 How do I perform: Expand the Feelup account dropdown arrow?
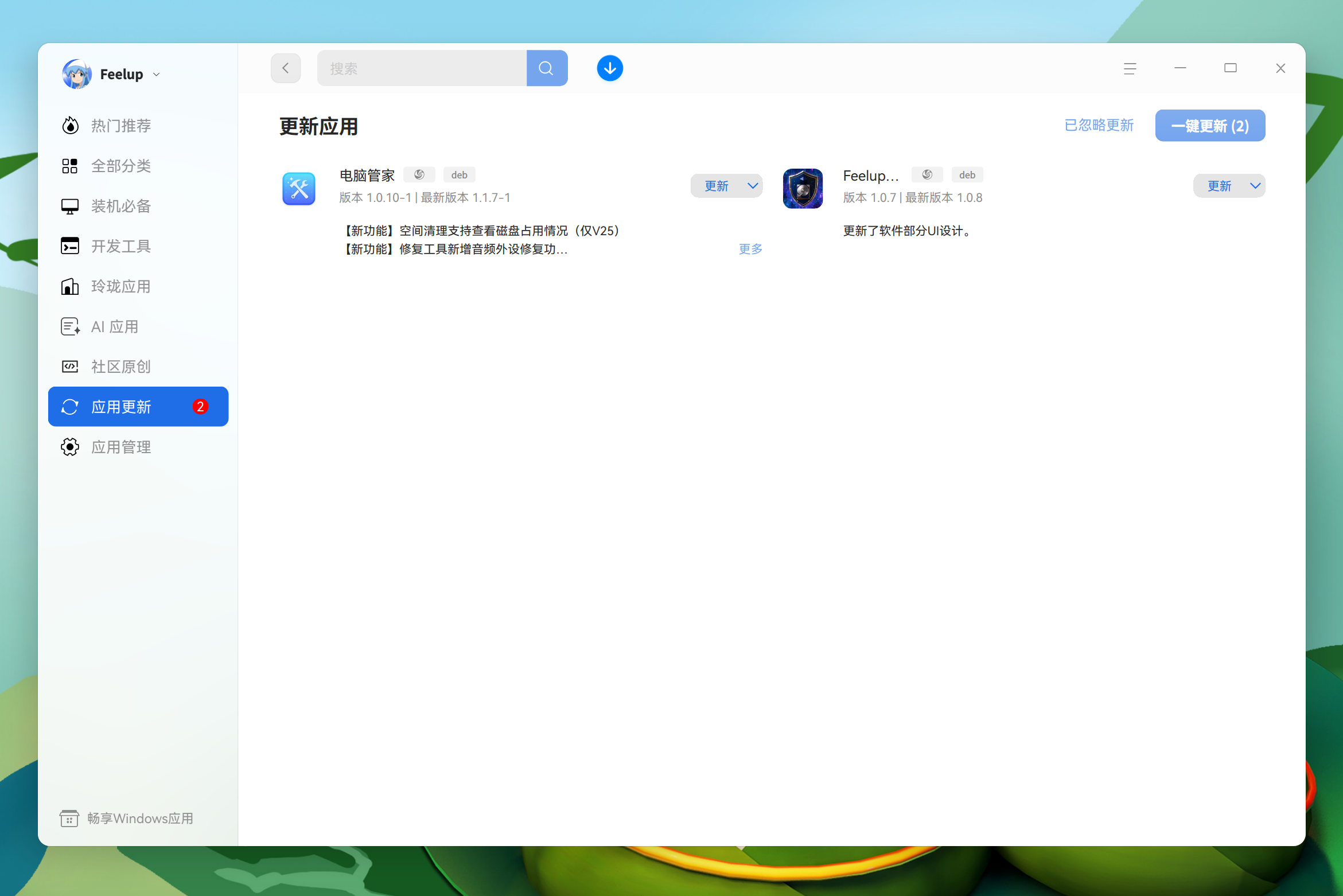pyautogui.click(x=156, y=75)
